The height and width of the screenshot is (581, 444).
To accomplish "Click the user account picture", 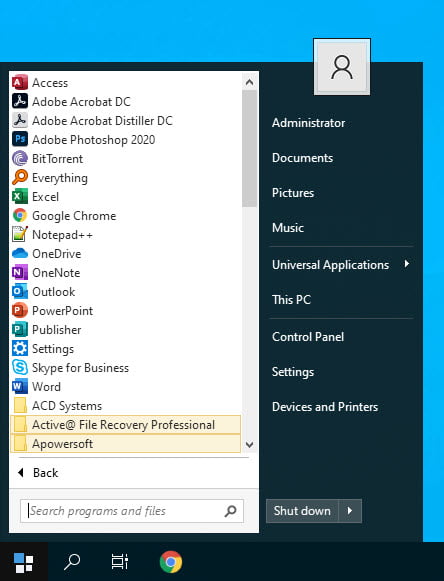I will click(x=342, y=67).
